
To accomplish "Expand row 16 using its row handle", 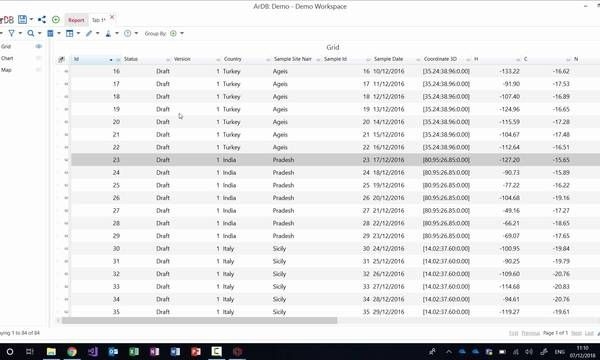I will pos(66,71).
